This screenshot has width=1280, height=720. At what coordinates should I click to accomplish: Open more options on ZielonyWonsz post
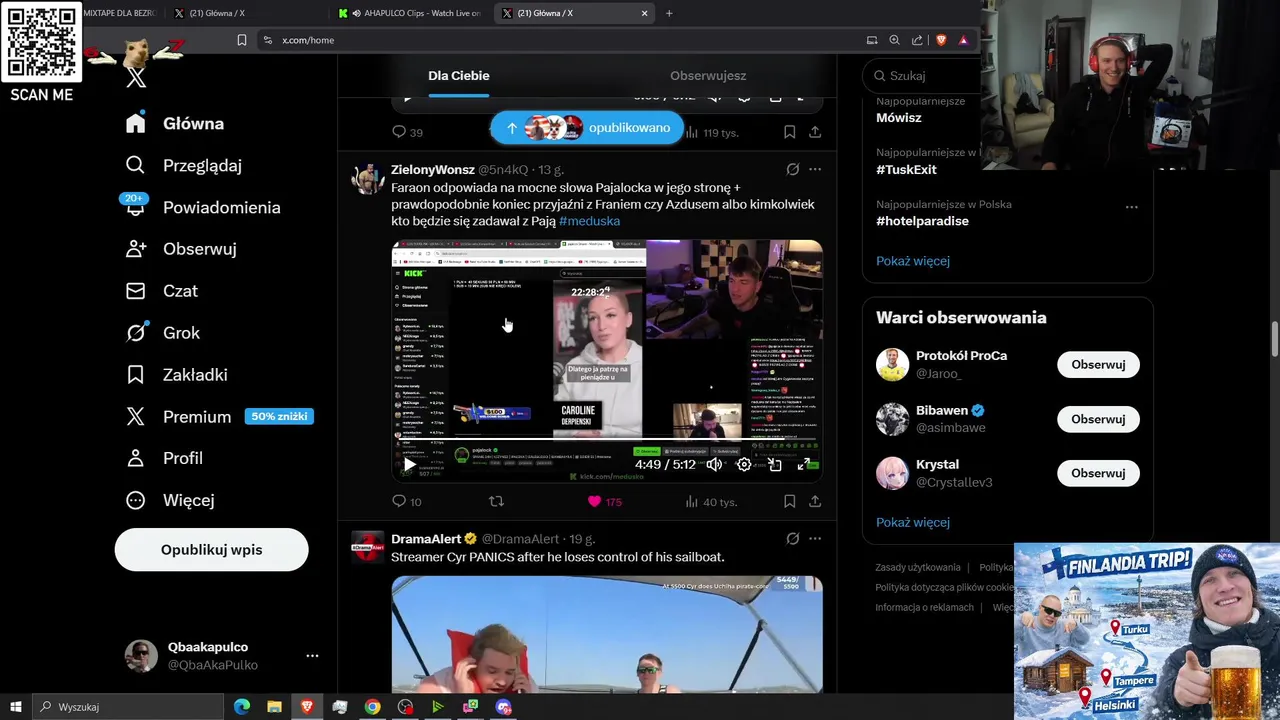pyautogui.click(x=815, y=170)
